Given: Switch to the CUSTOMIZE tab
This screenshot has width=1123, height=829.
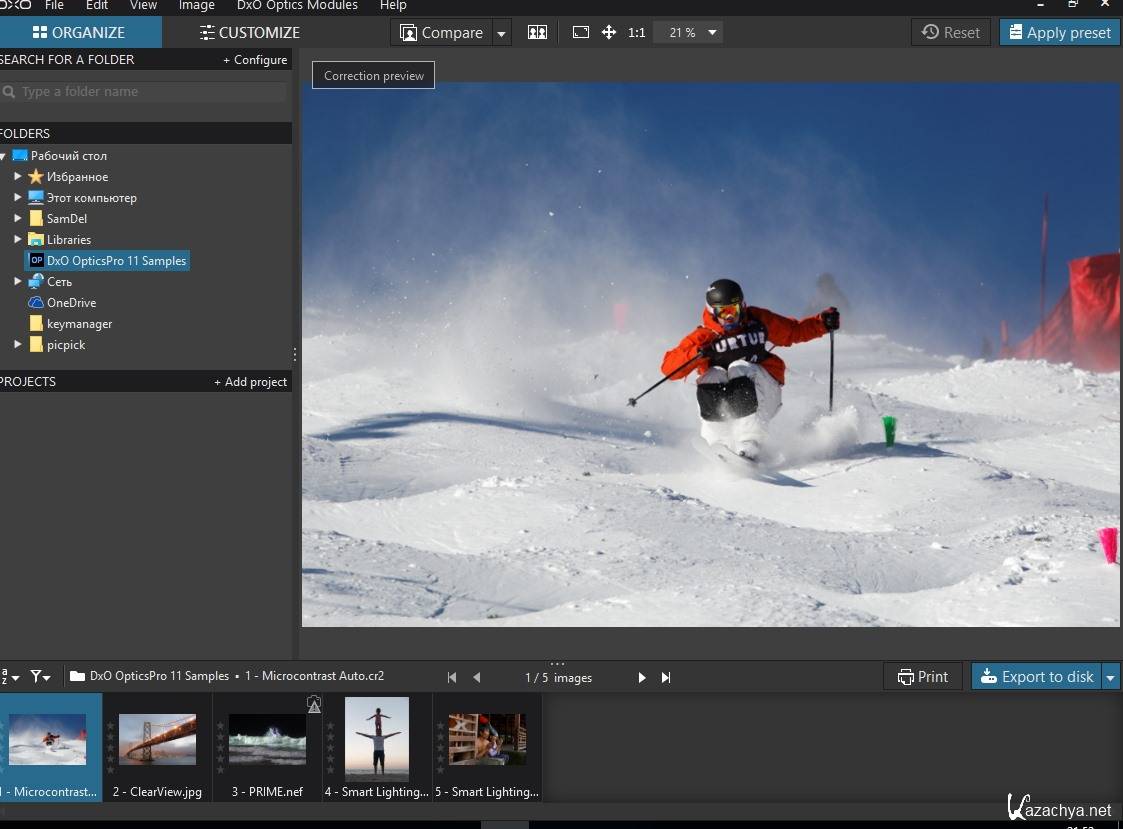Looking at the screenshot, I should (249, 32).
